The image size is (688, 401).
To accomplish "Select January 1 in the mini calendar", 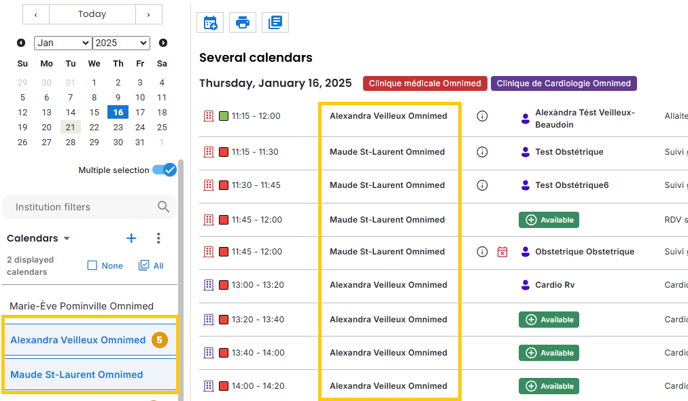I will click(94, 82).
